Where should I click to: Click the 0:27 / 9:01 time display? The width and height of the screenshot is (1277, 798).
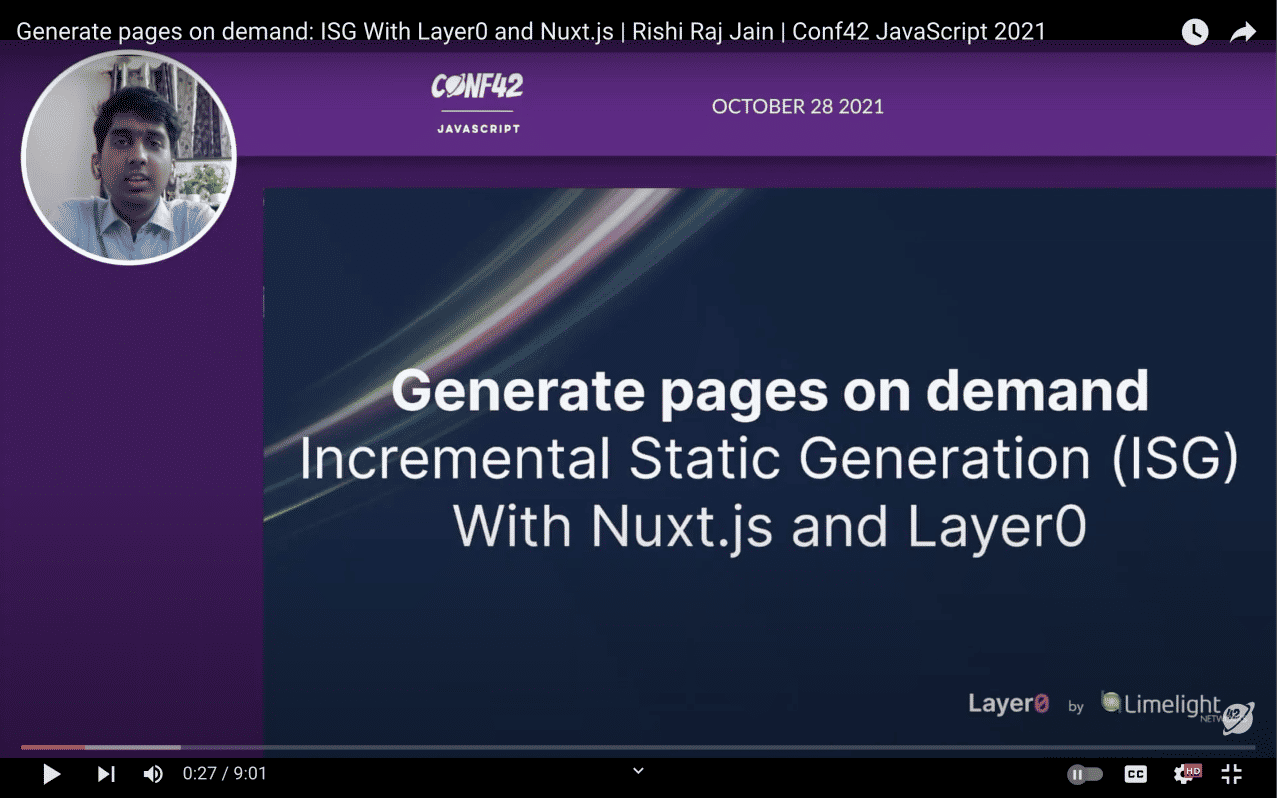(225, 774)
